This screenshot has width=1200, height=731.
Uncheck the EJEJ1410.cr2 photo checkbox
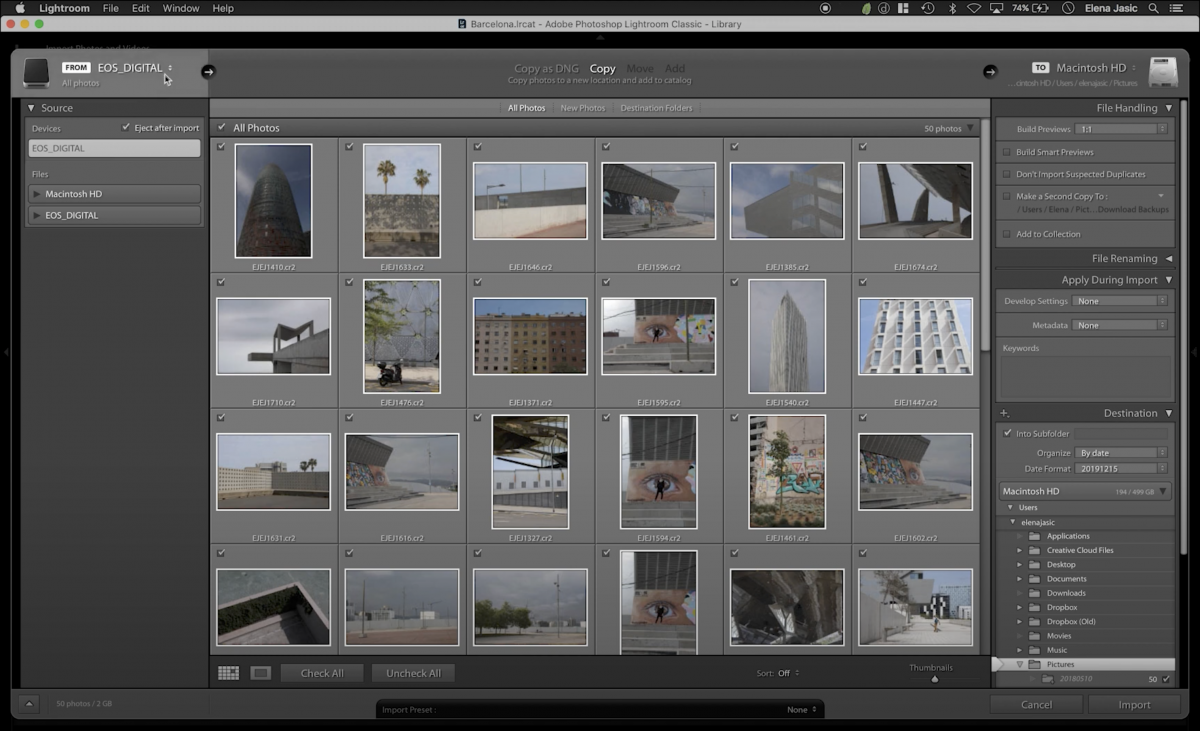[x=221, y=146]
